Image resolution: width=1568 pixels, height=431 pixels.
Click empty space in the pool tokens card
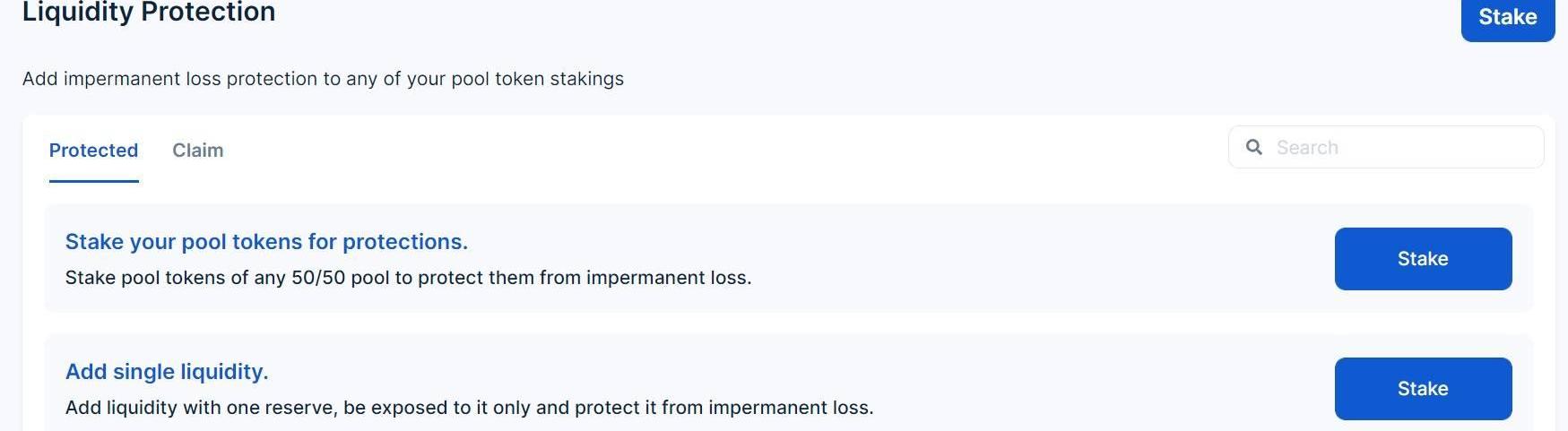[1031, 258]
